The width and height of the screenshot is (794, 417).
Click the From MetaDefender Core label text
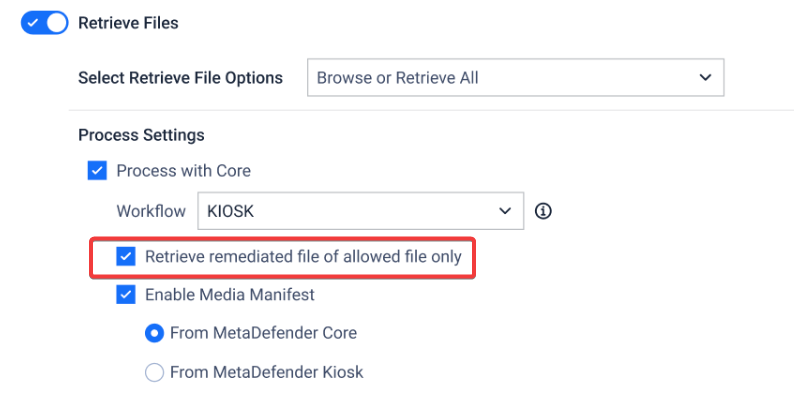click(x=263, y=333)
